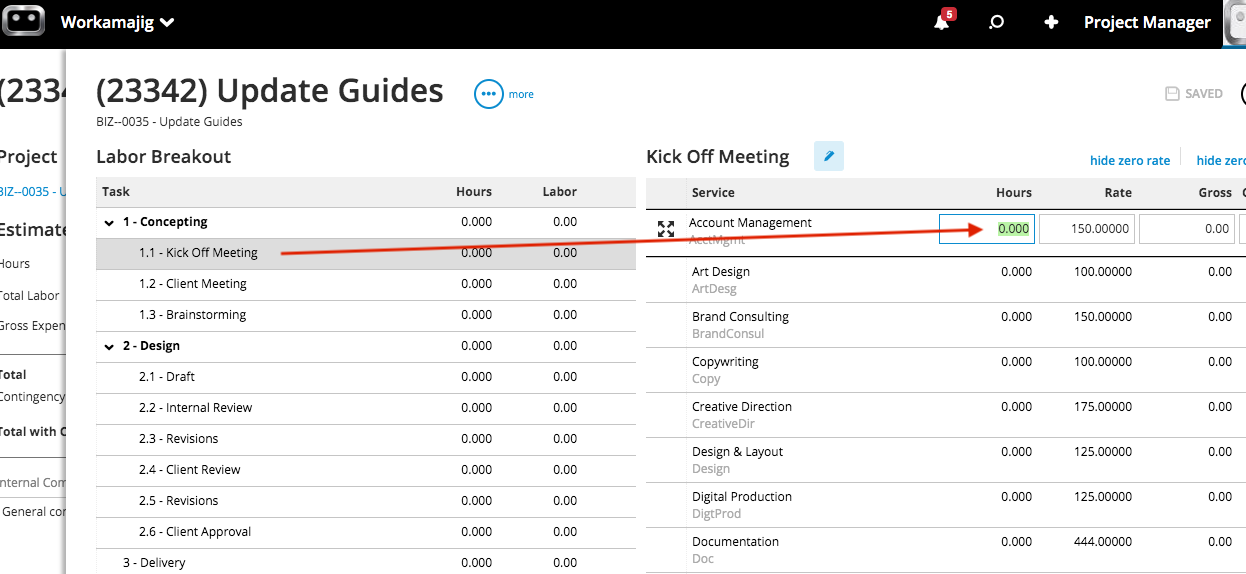The width and height of the screenshot is (1246, 574).
Task: Click the Account Management service name
Action: point(750,223)
